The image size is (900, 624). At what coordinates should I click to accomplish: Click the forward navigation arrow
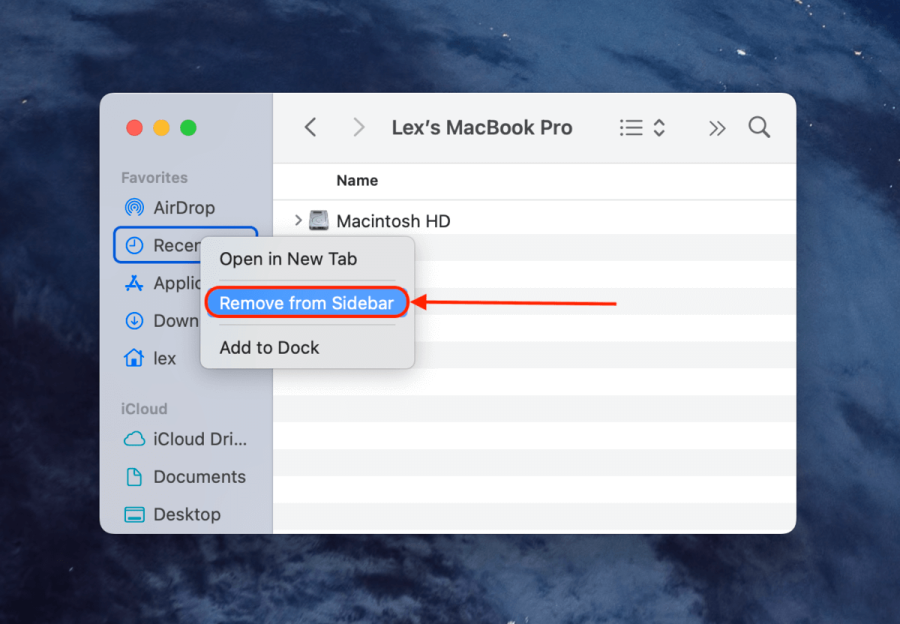[358, 127]
